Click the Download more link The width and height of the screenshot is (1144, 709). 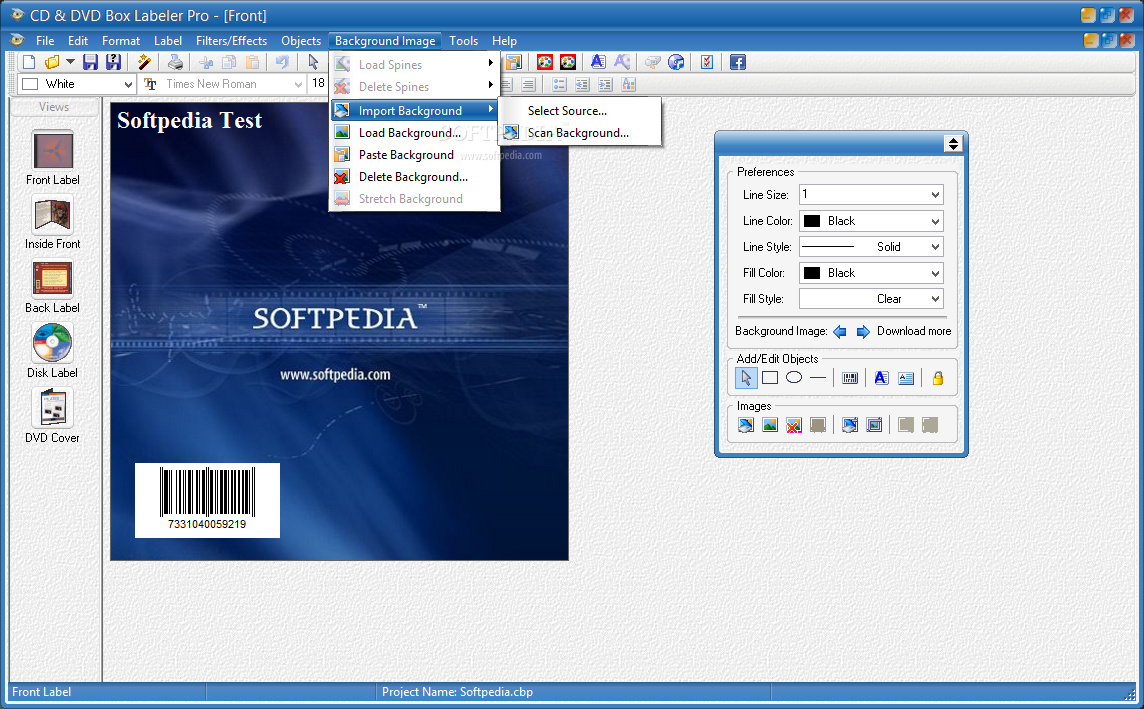click(913, 331)
